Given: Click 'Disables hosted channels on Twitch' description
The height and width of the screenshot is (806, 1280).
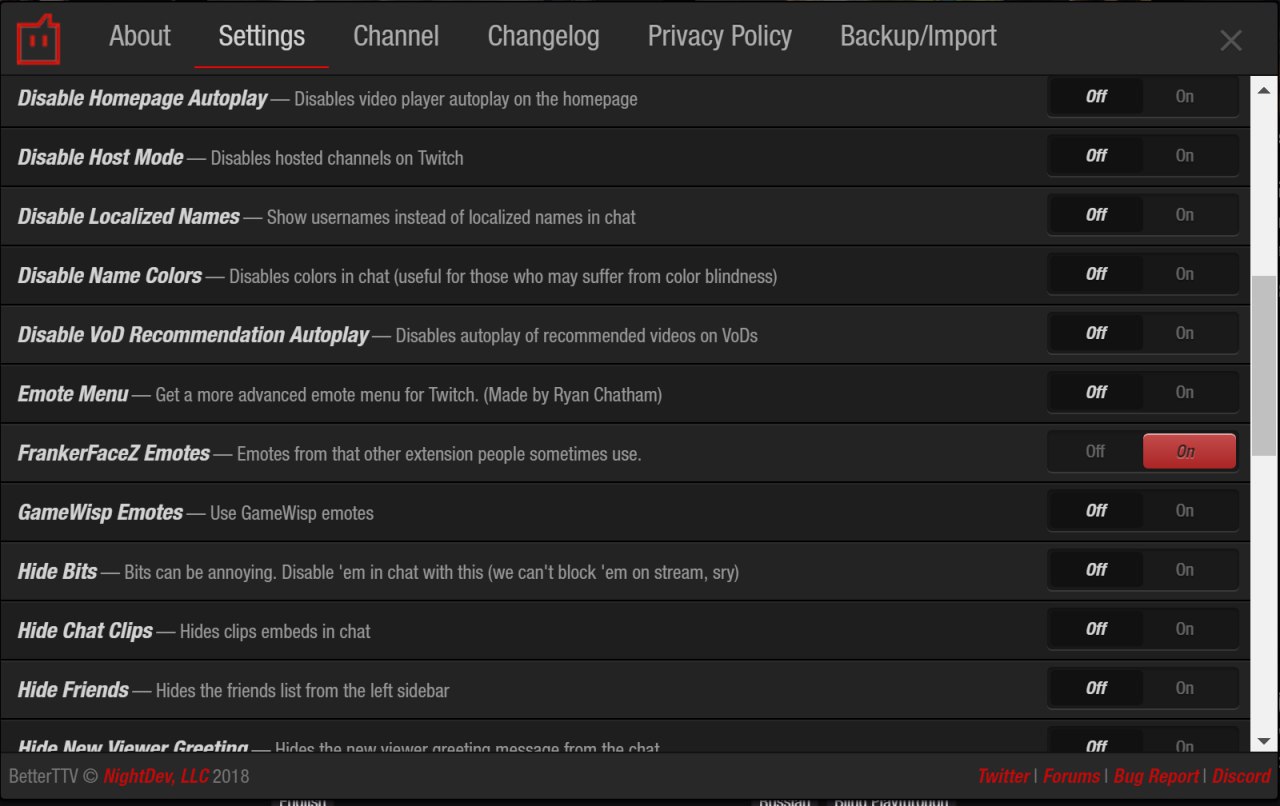Looking at the screenshot, I should [x=337, y=158].
